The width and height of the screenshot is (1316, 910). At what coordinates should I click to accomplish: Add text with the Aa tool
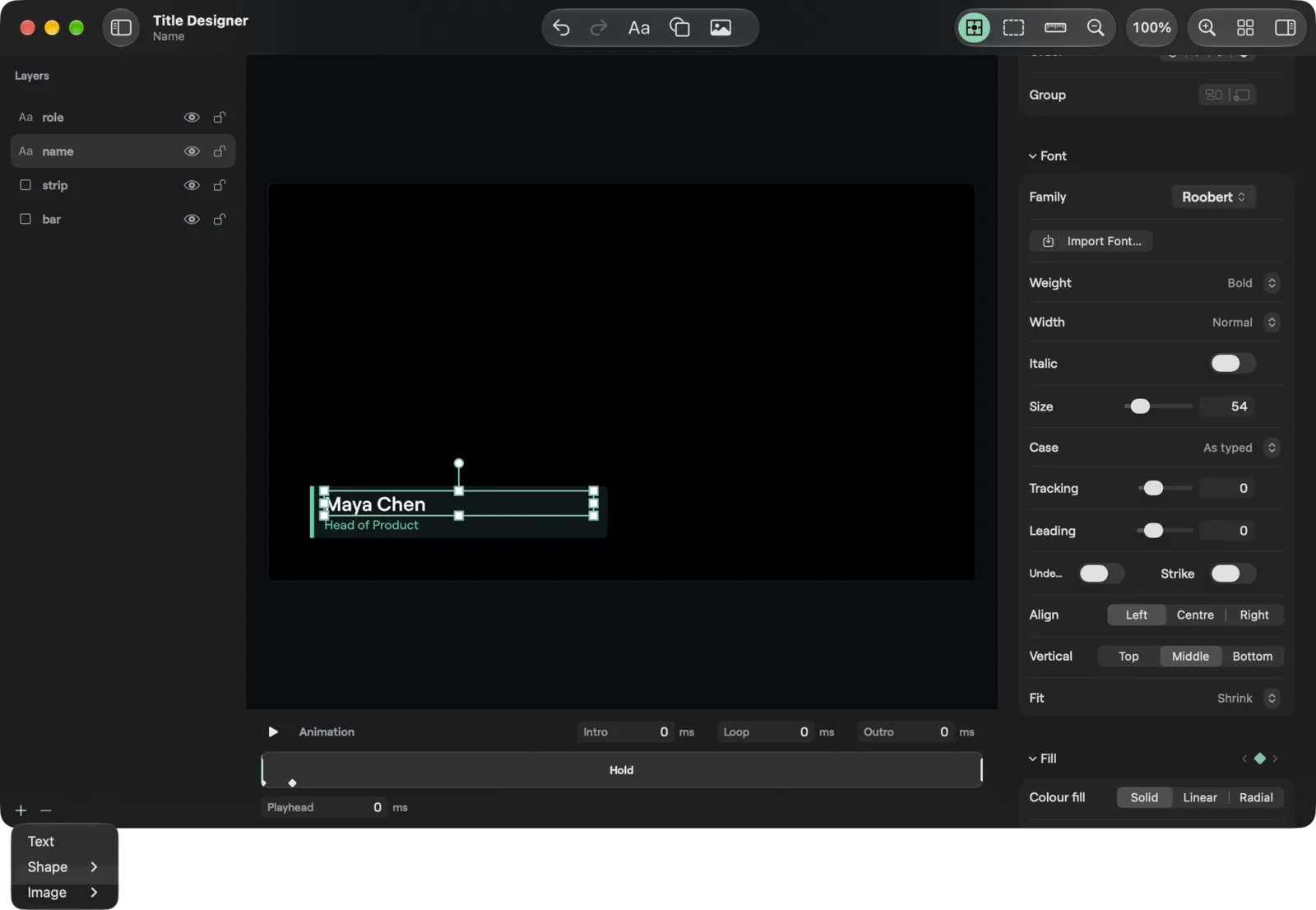coord(639,28)
